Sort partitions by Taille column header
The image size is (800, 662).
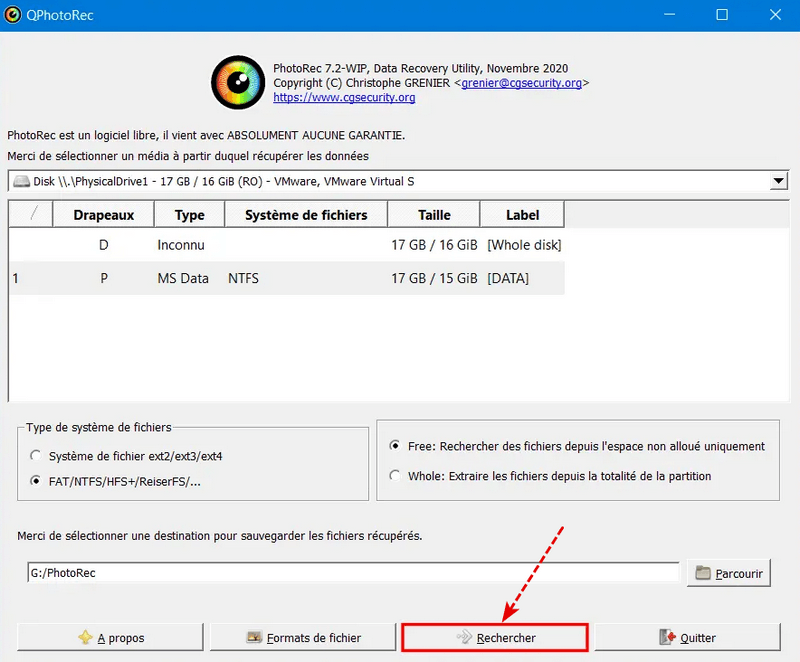coord(434,215)
